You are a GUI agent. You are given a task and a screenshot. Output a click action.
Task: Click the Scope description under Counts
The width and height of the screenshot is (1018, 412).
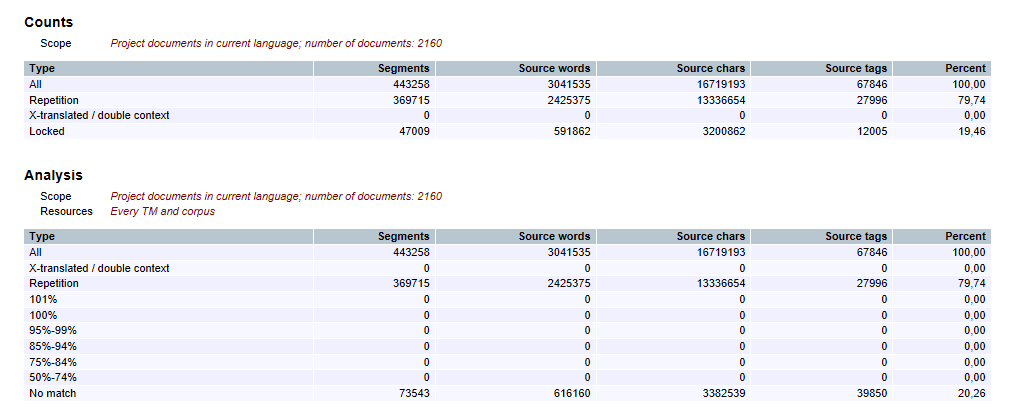pos(276,43)
